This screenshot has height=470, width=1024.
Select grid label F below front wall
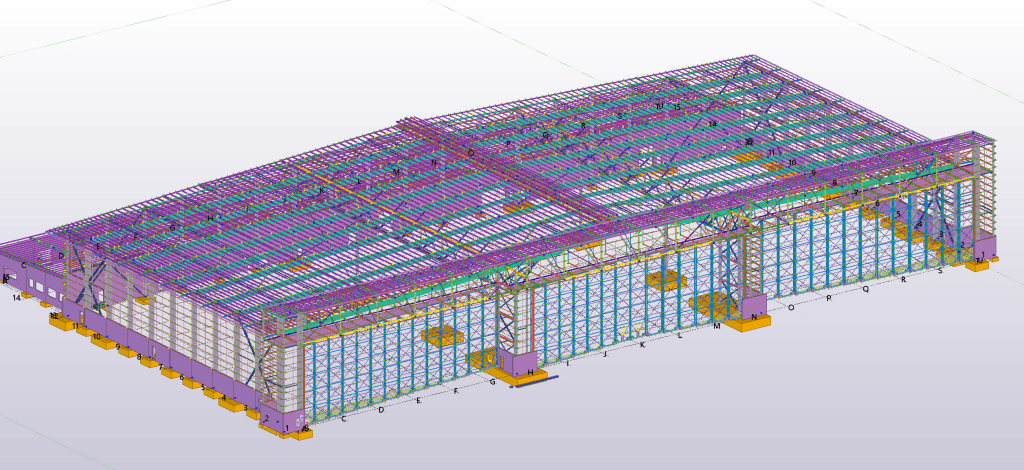tap(455, 391)
